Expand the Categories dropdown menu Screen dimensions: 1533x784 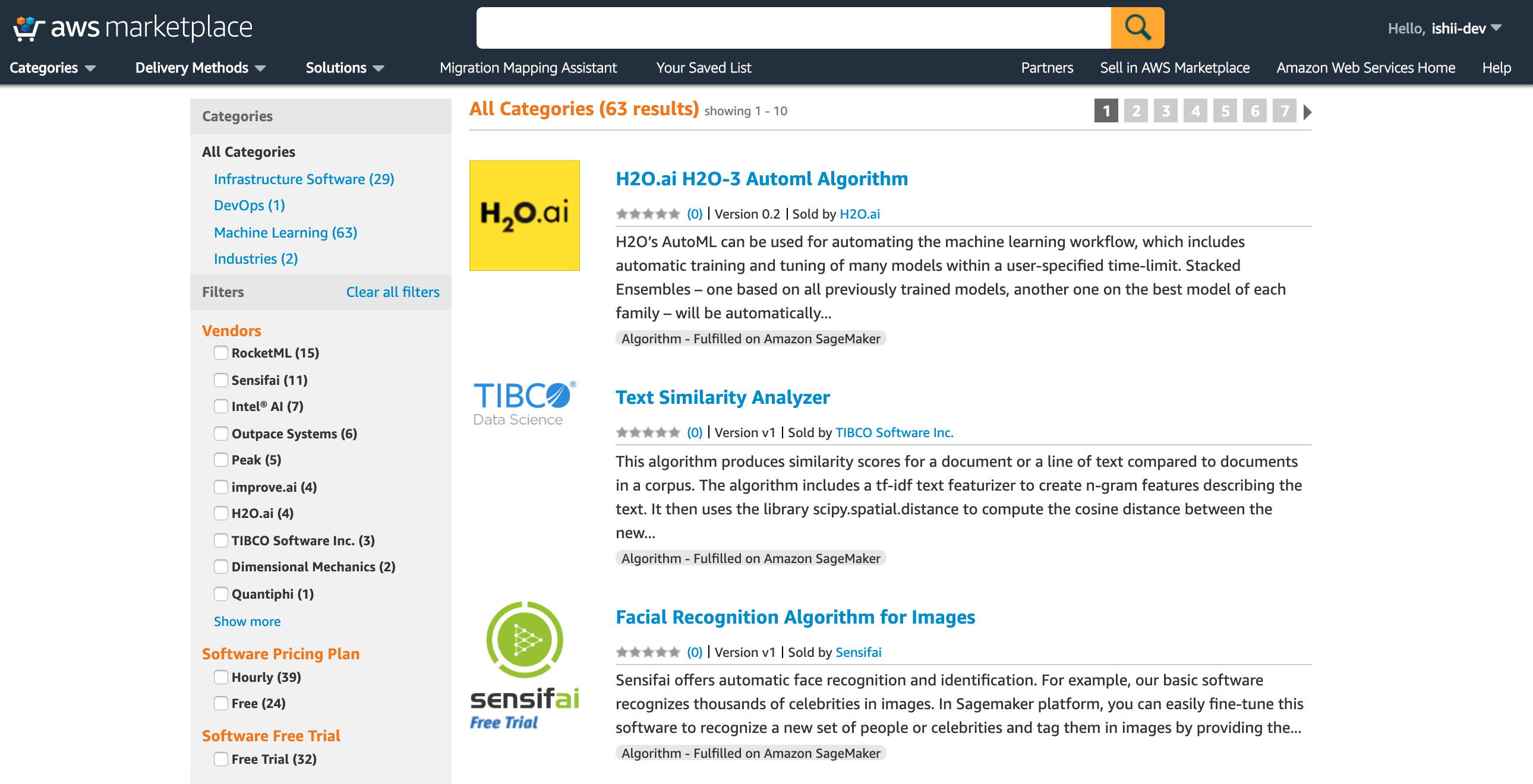52,68
